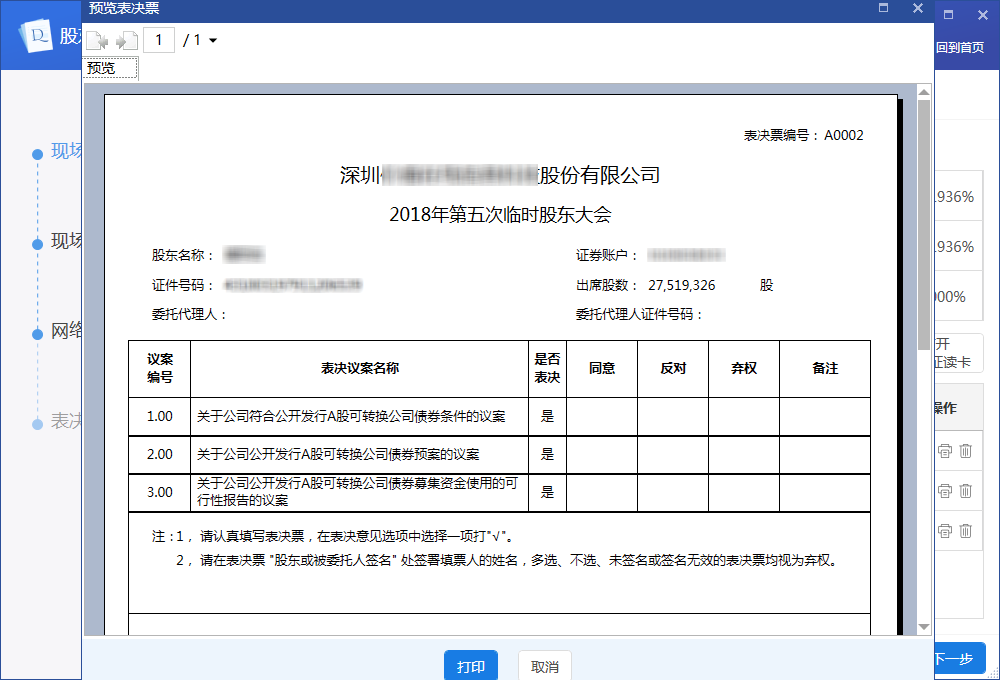Maximize the 预览表决票 dialog
Screen dimensions: 1000x680
tap(883, 8)
